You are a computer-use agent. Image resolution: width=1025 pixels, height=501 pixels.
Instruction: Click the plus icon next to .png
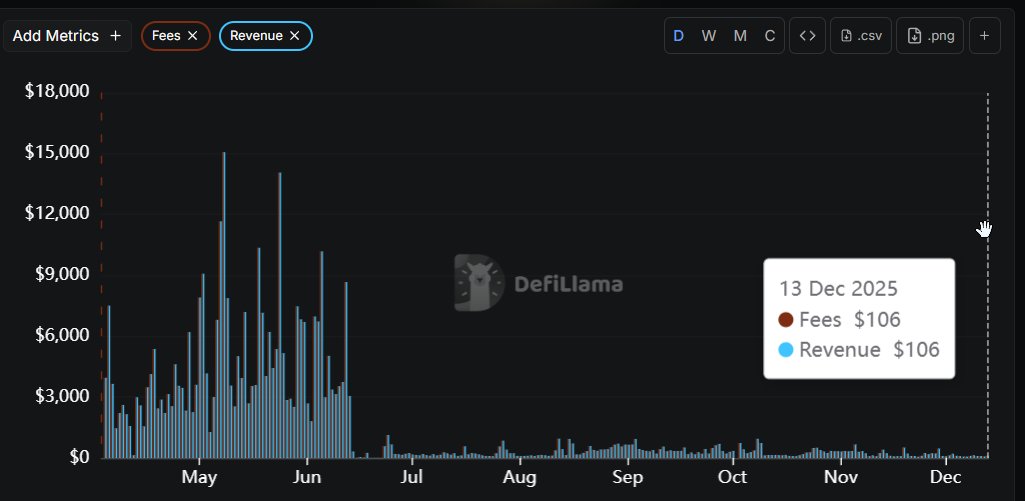coord(984,36)
